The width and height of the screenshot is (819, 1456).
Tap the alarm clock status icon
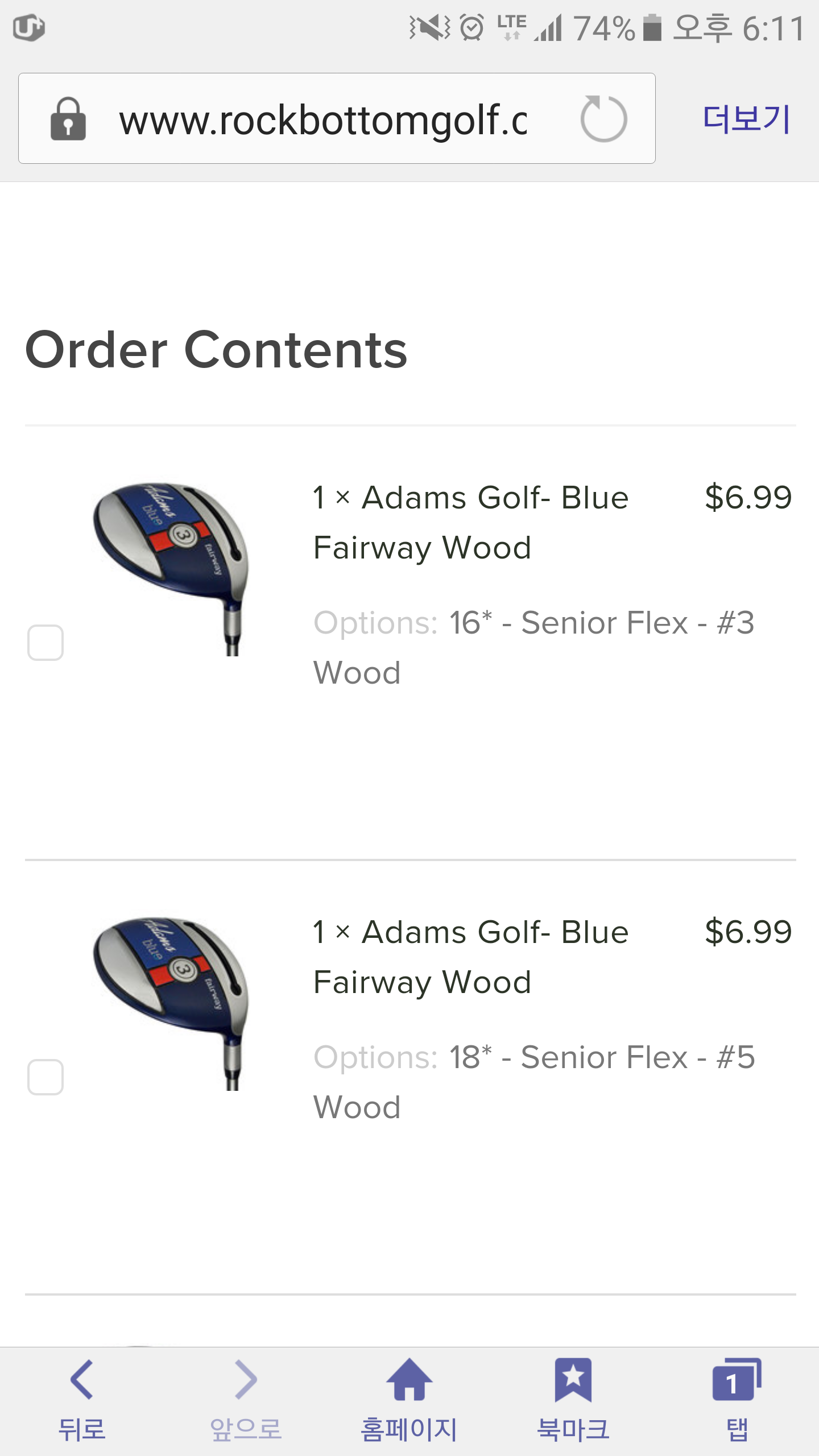click(471, 27)
